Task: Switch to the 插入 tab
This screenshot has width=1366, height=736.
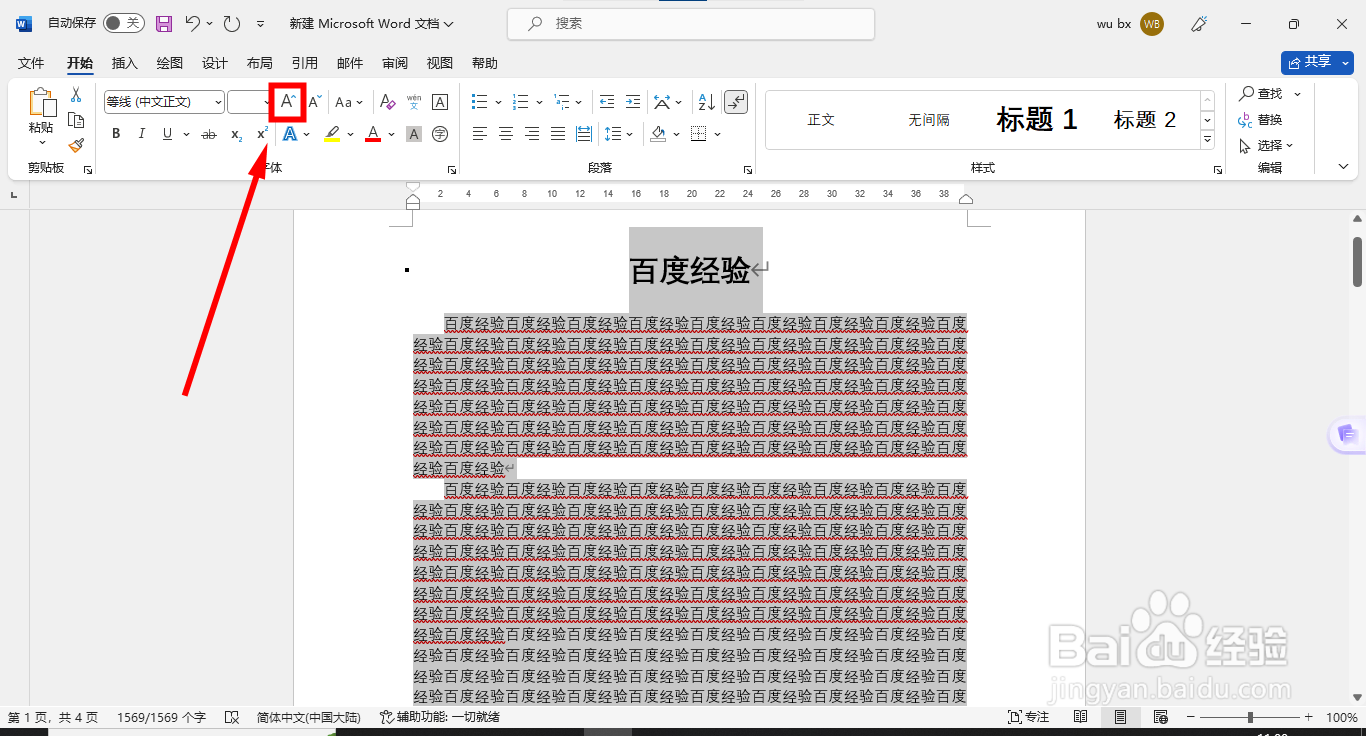Action: [x=125, y=63]
